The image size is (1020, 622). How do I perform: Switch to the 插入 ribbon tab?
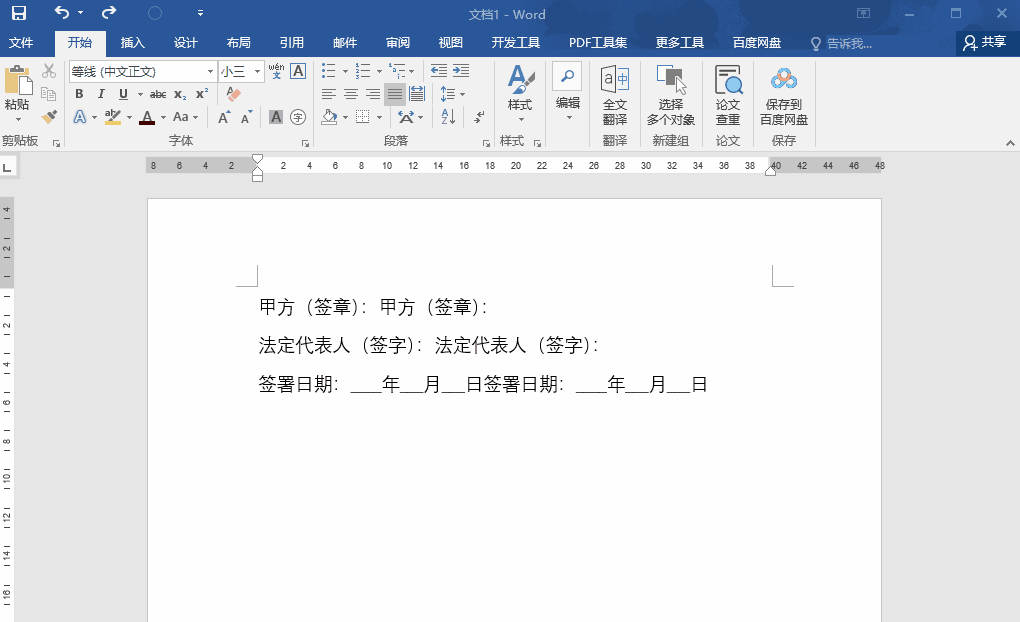coord(133,43)
